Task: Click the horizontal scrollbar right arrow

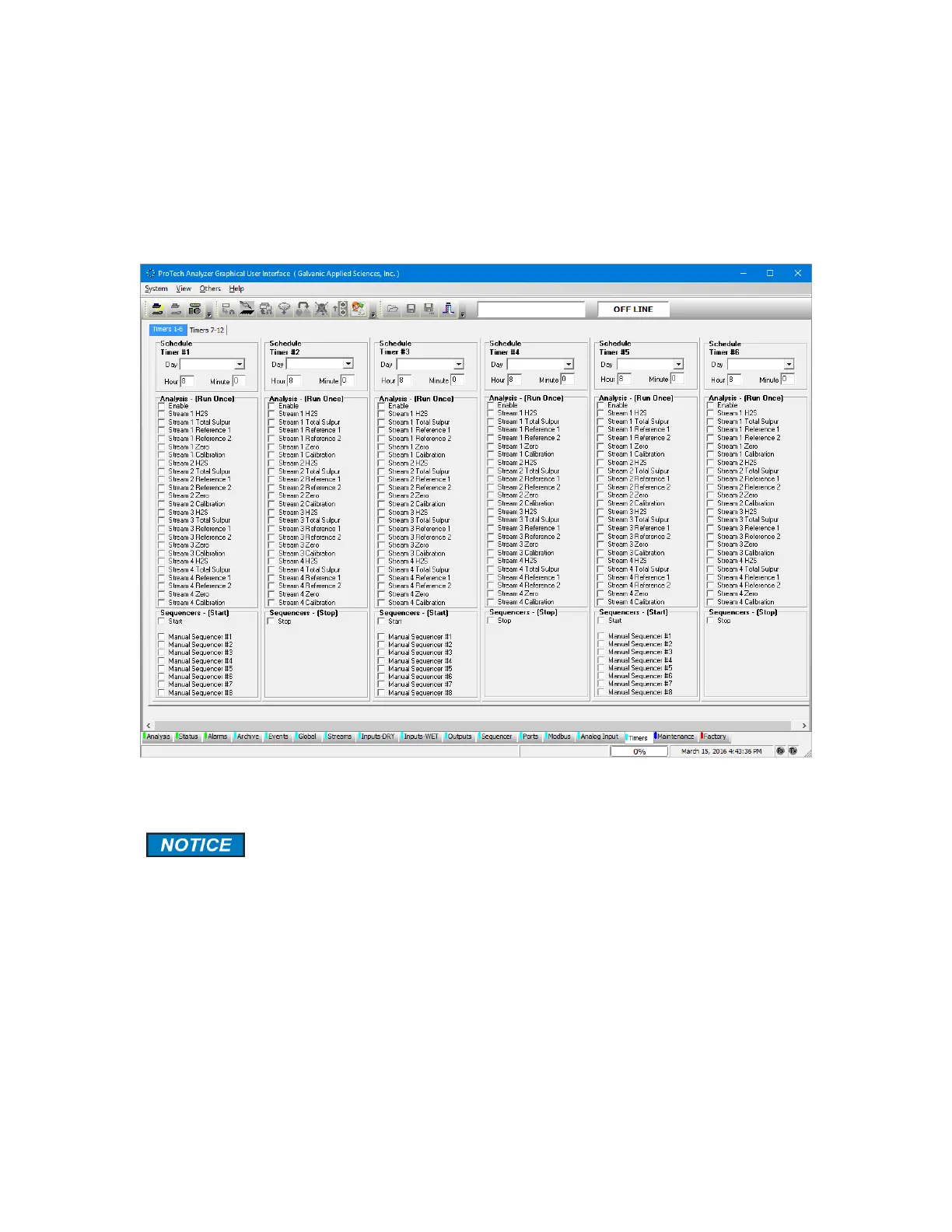Action: pyautogui.click(x=804, y=726)
